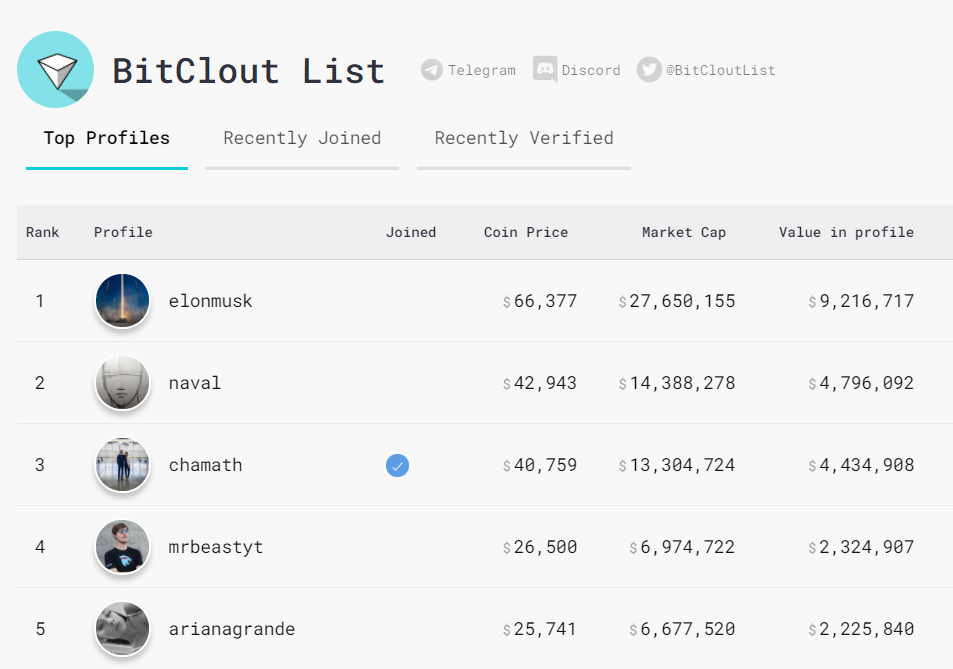Screen dimensions: 953x669
Task: Click chamath's blue verified checkmark badge
Action: [397, 465]
